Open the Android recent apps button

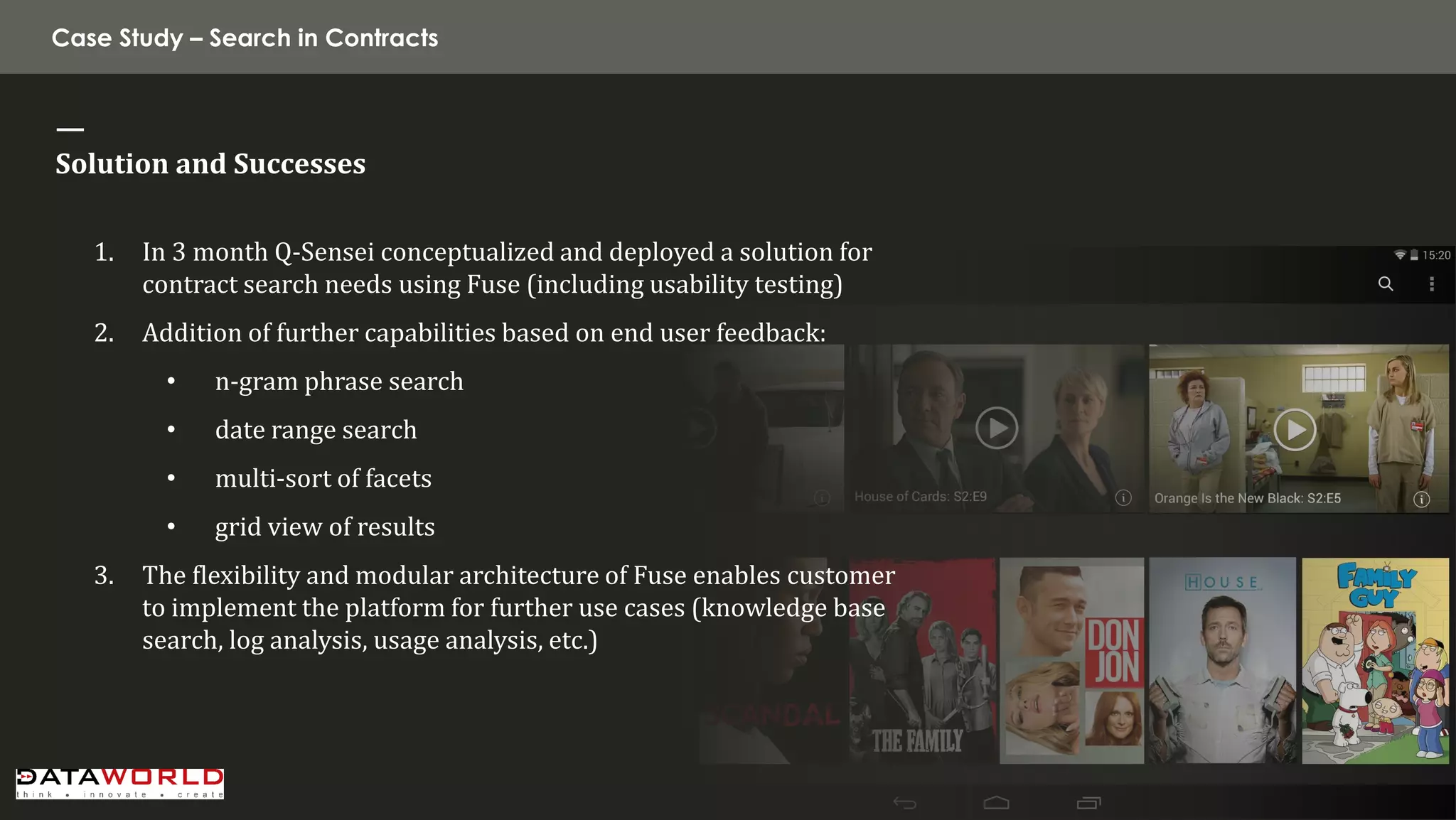(1088, 803)
